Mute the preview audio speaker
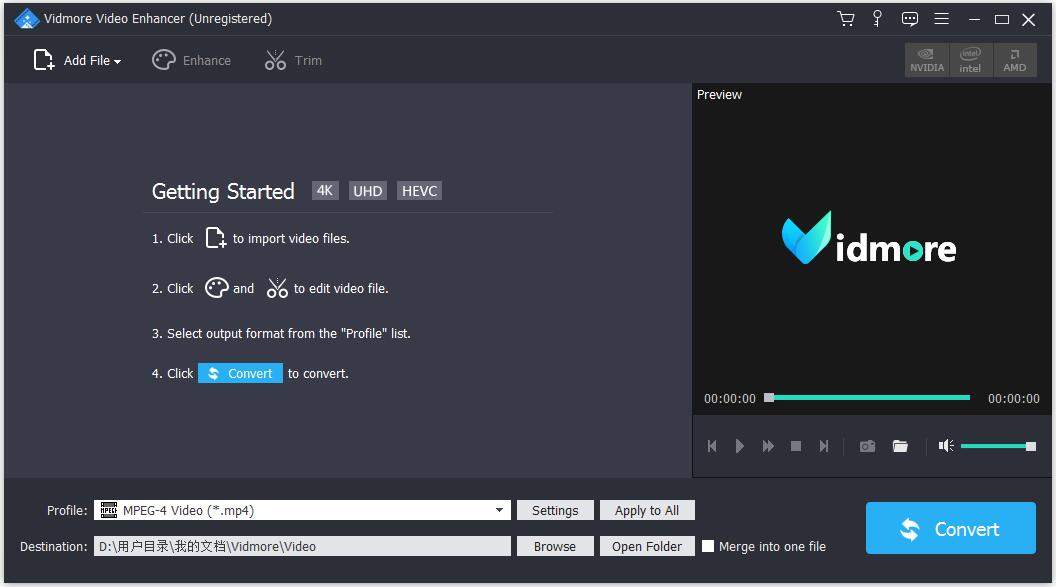The height and width of the screenshot is (587, 1056). tap(945, 446)
